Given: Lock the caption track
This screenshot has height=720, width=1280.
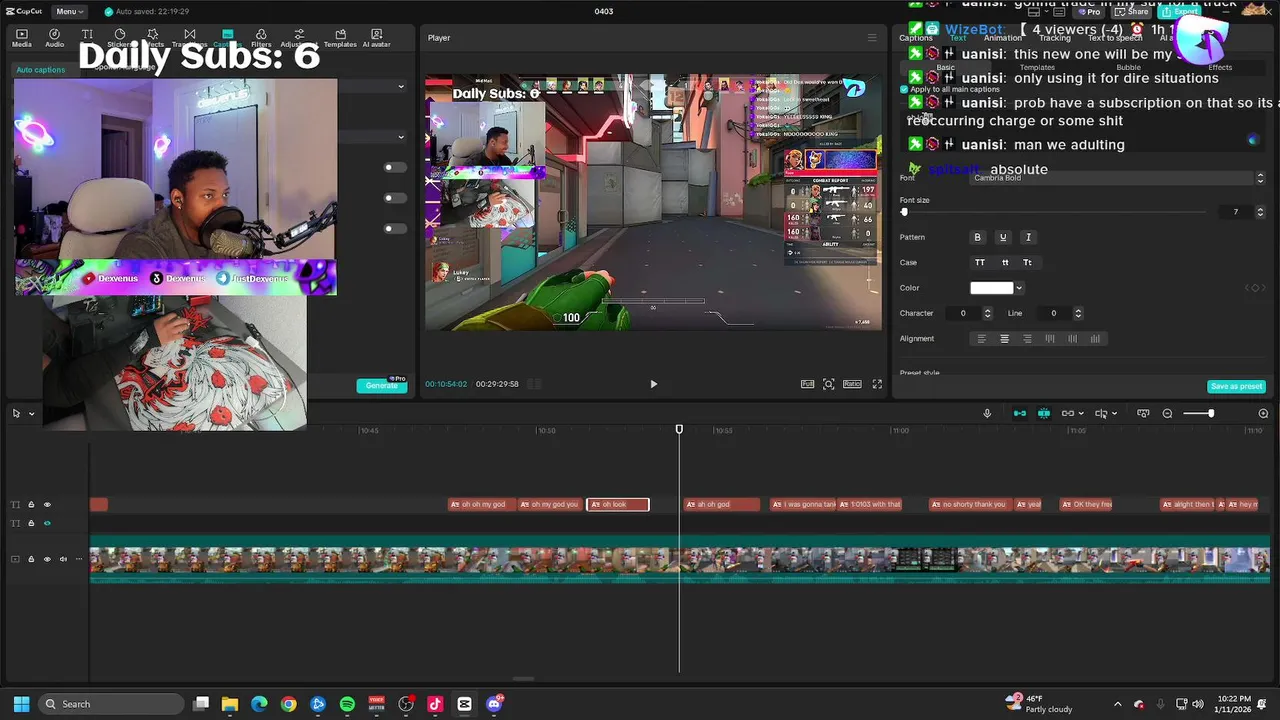Looking at the screenshot, I should (x=31, y=504).
